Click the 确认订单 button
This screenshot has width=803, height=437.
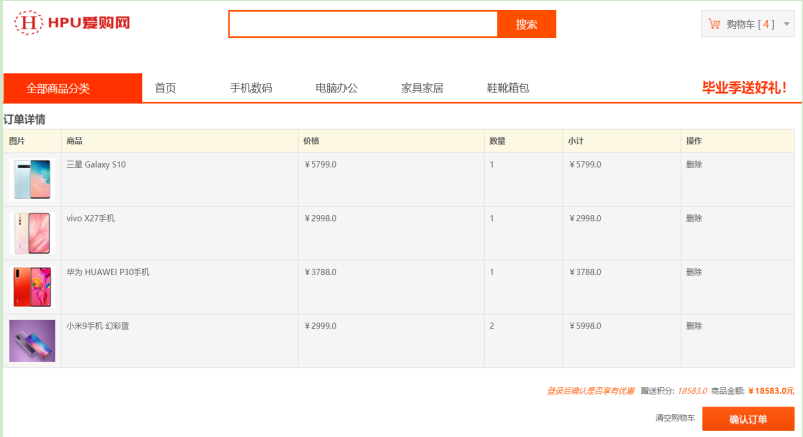click(748, 419)
